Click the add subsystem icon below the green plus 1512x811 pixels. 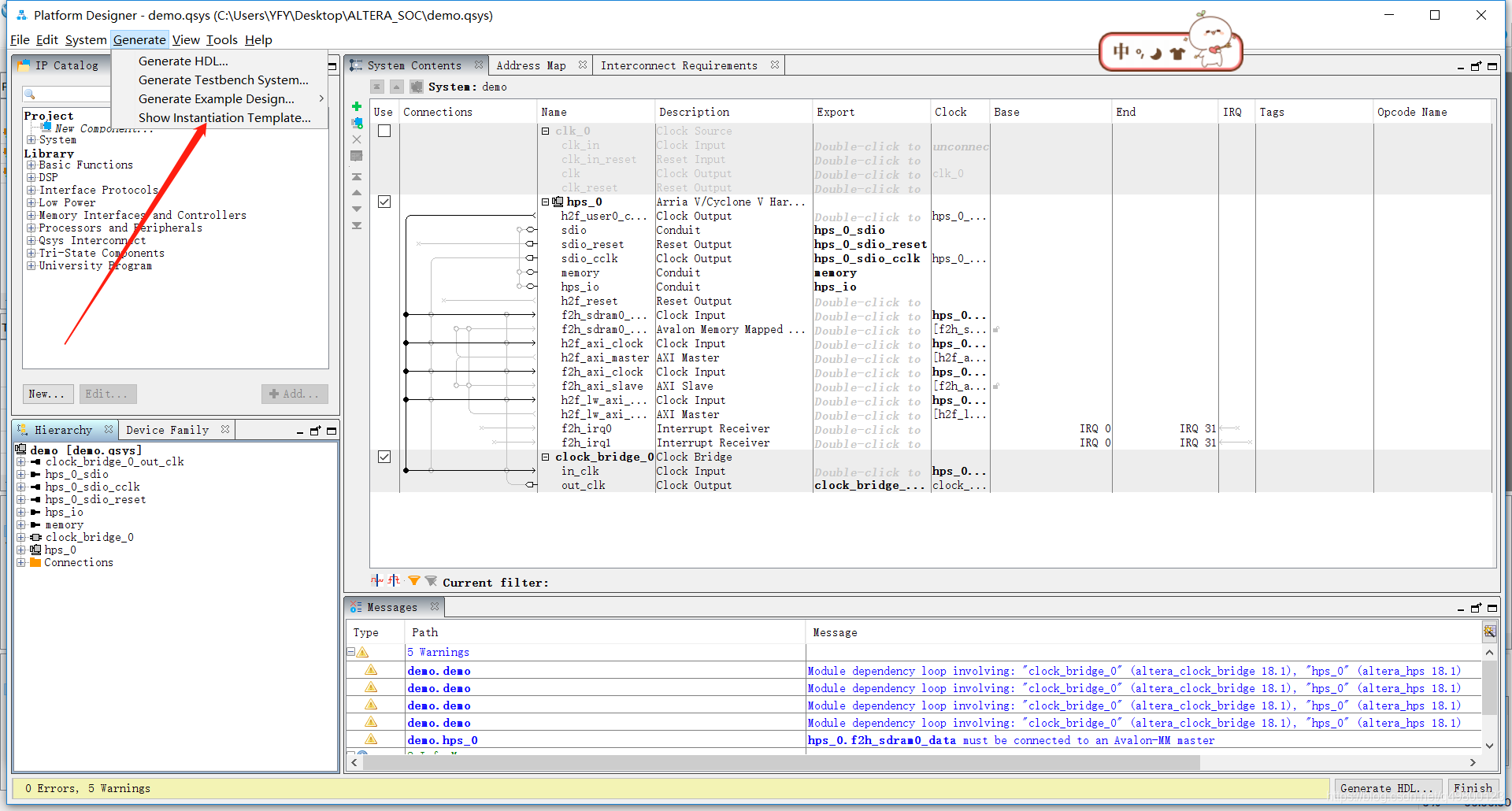pos(357,123)
